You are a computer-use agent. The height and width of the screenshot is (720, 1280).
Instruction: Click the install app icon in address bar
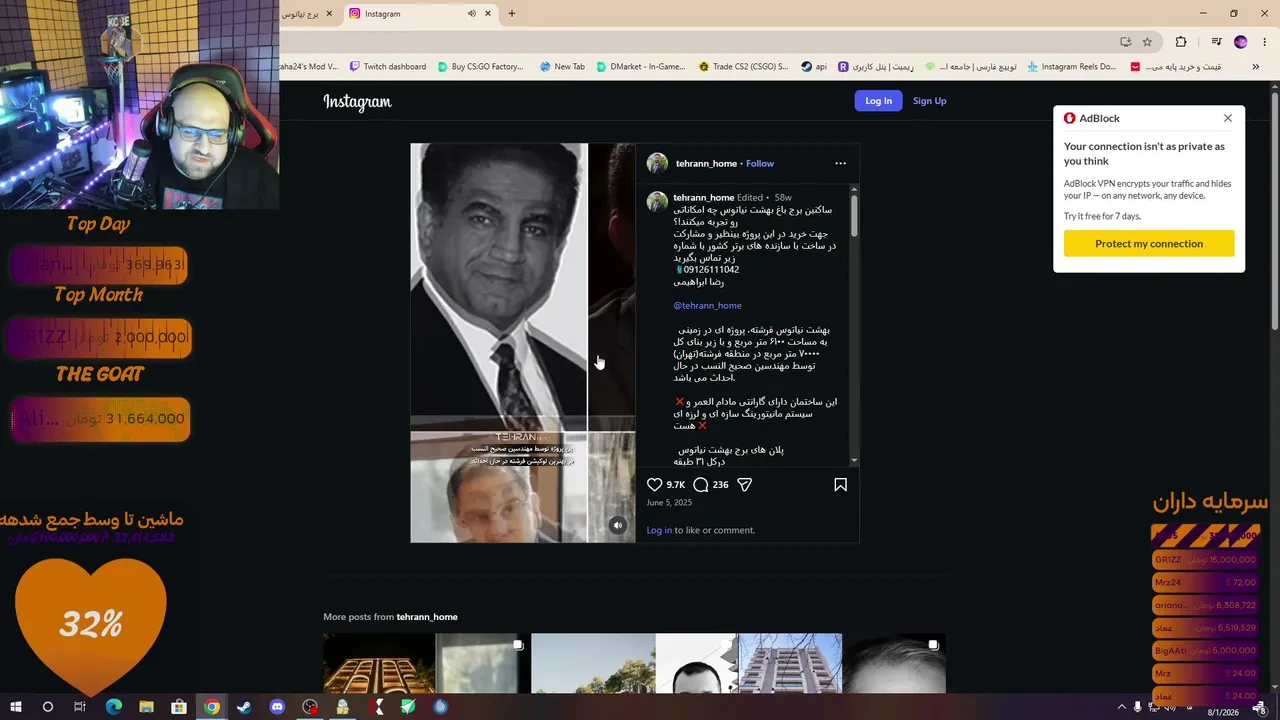pyautogui.click(x=1126, y=42)
